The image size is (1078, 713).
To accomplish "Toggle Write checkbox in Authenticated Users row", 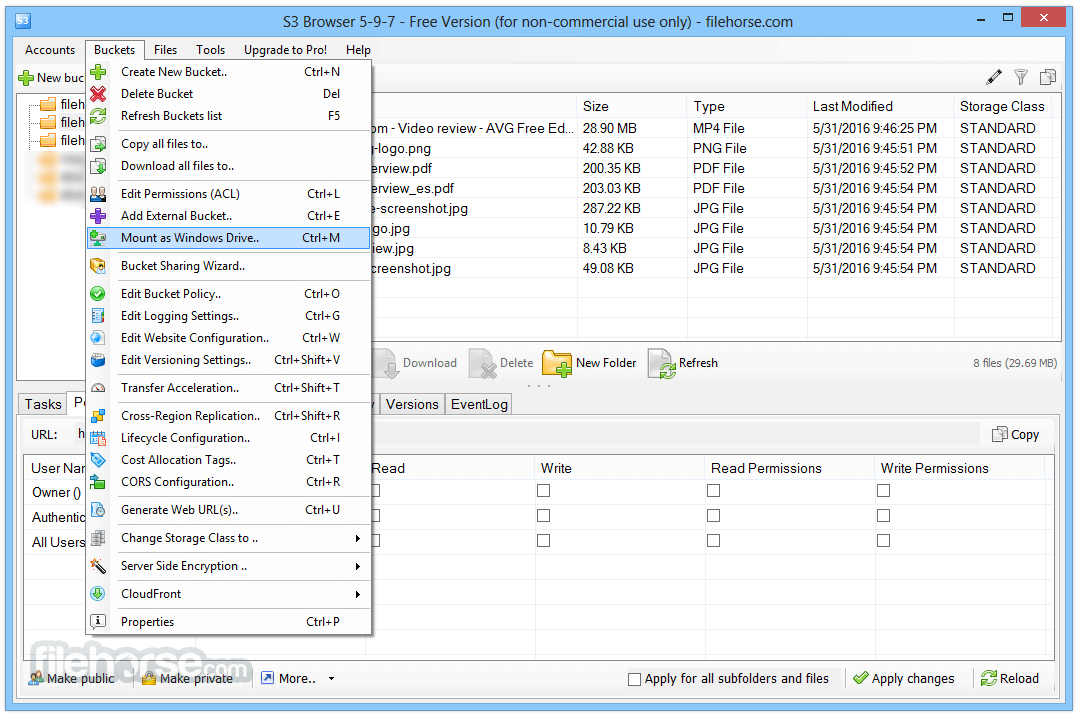I will tap(544, 516).
